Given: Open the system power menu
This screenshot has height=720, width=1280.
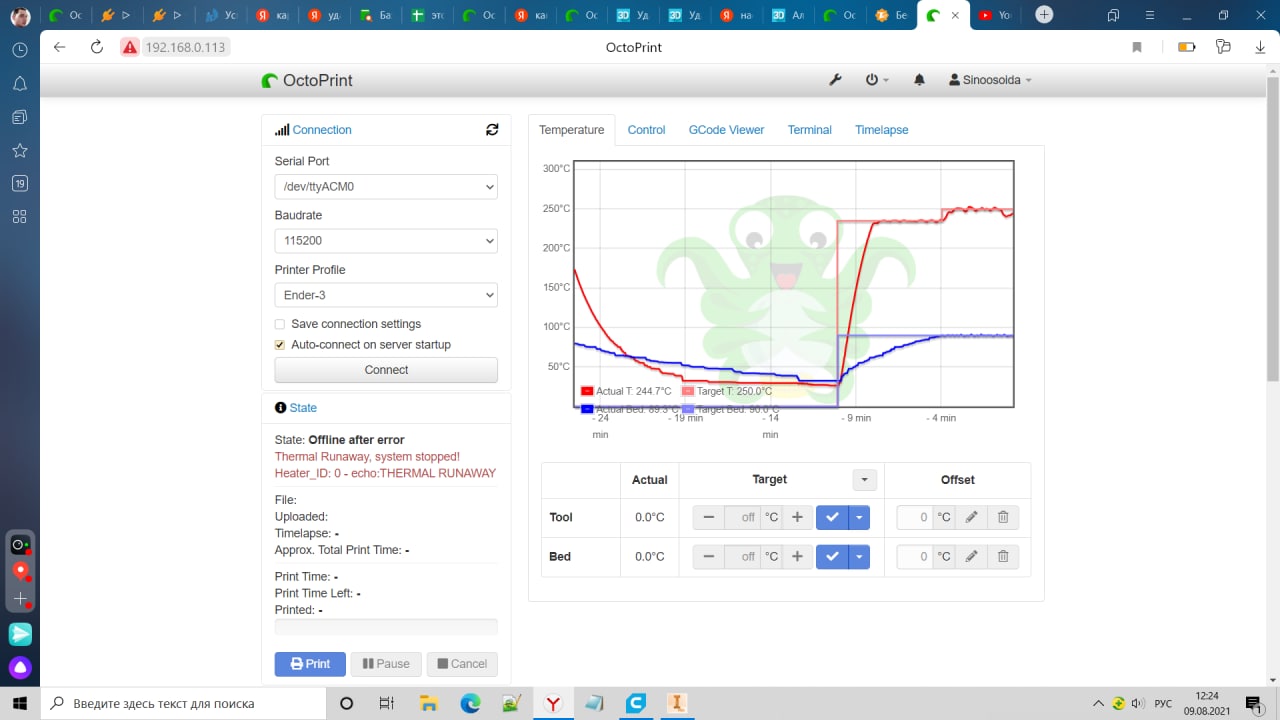Looking at the screenshot, I should pyautogui.click(x=877, y=80).
